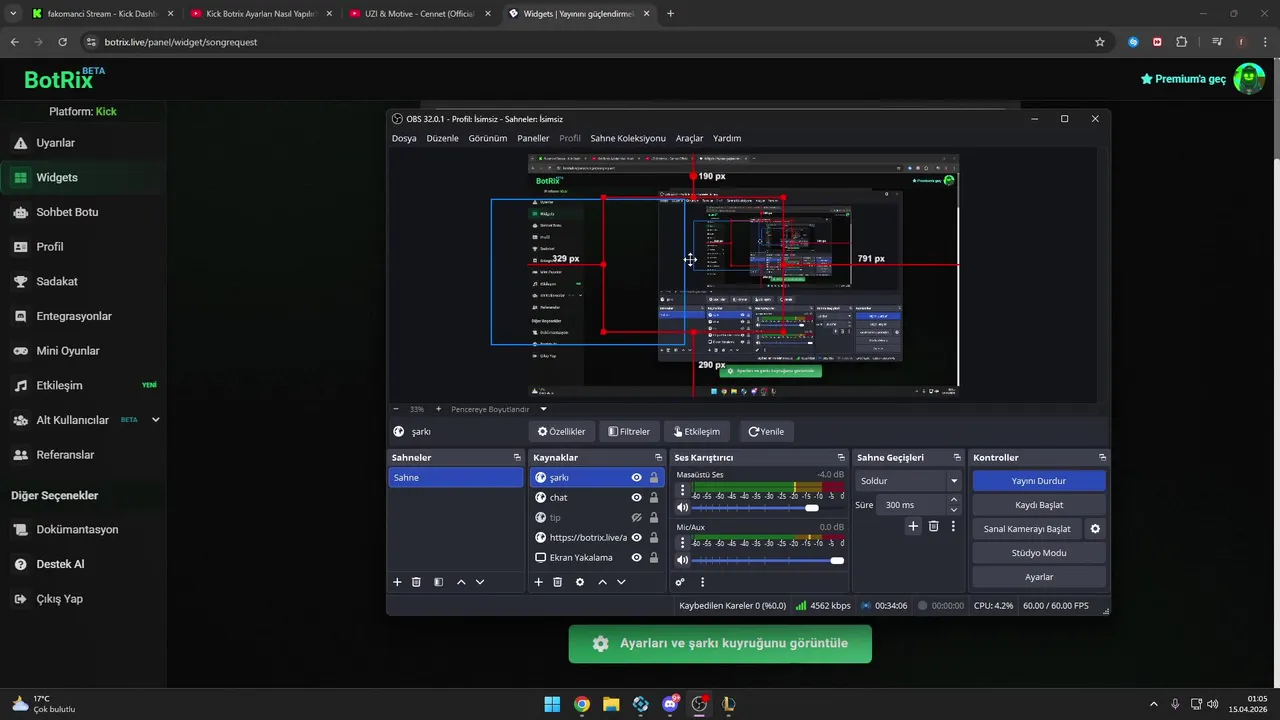Open Windows Start menu

(x=552, y=704)
